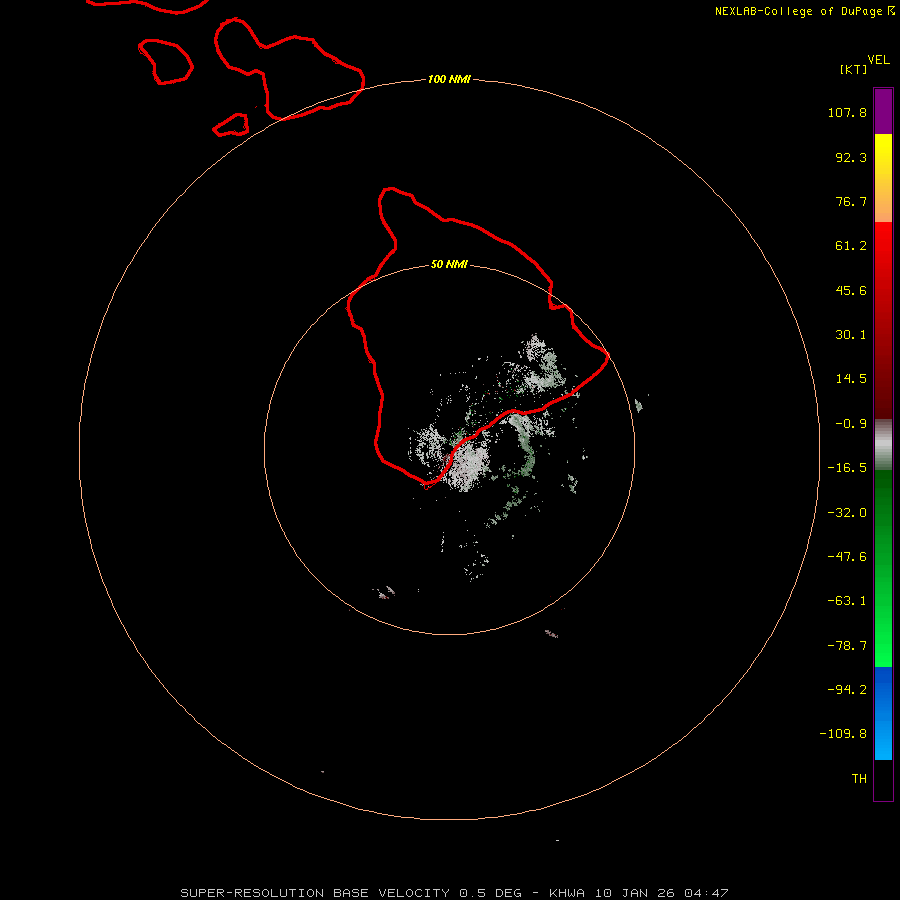Click the blue segment of the velocity color bar
Viewport: 900px width, 900px height.
click(x=883, y=713)
